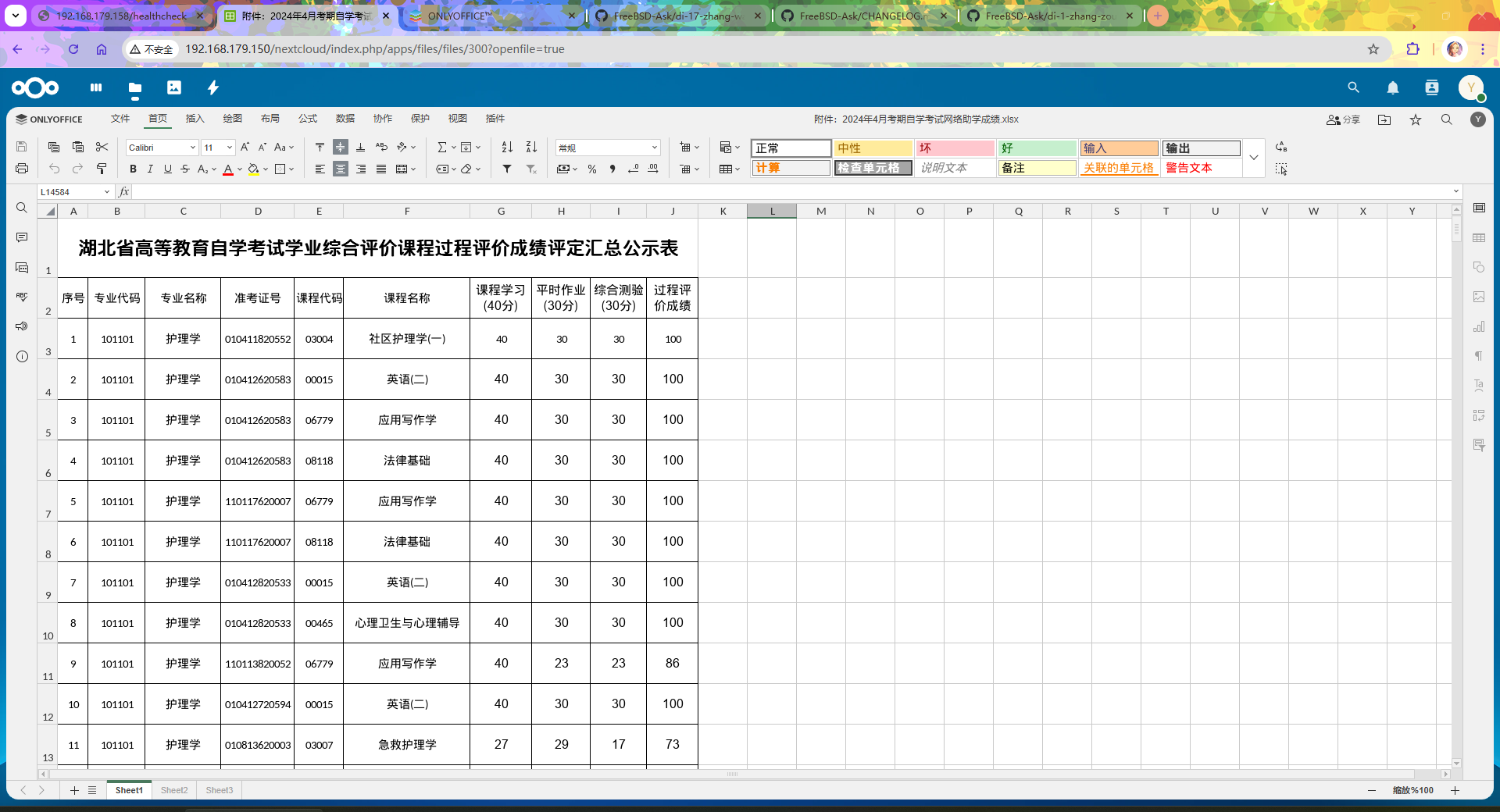
Task: Open the Borders dropdown
Action: click(284, 169)
